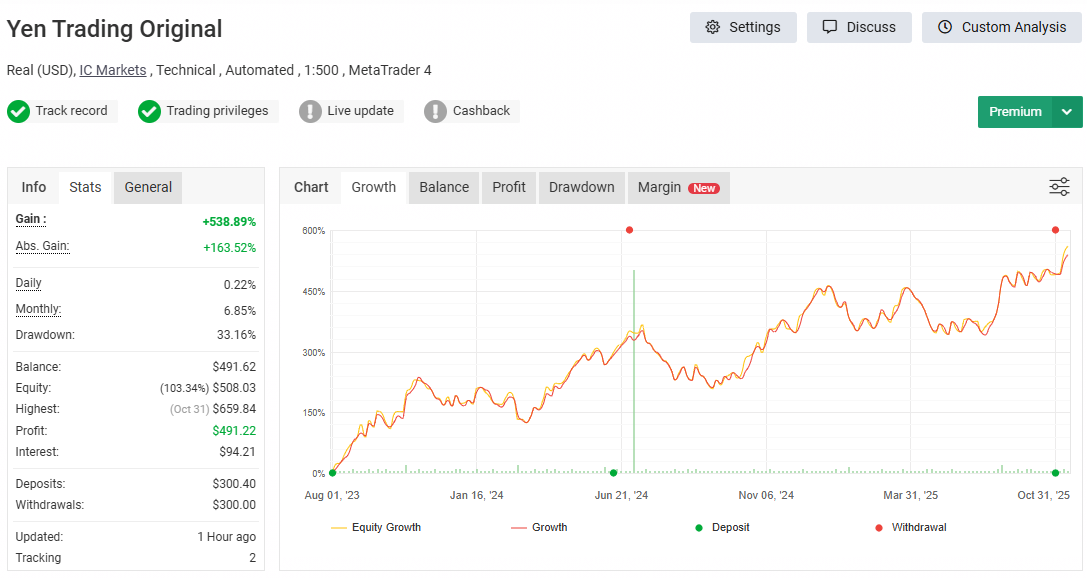
Task: Click the Trading privileges green checkmark icon
Action: 149,111
